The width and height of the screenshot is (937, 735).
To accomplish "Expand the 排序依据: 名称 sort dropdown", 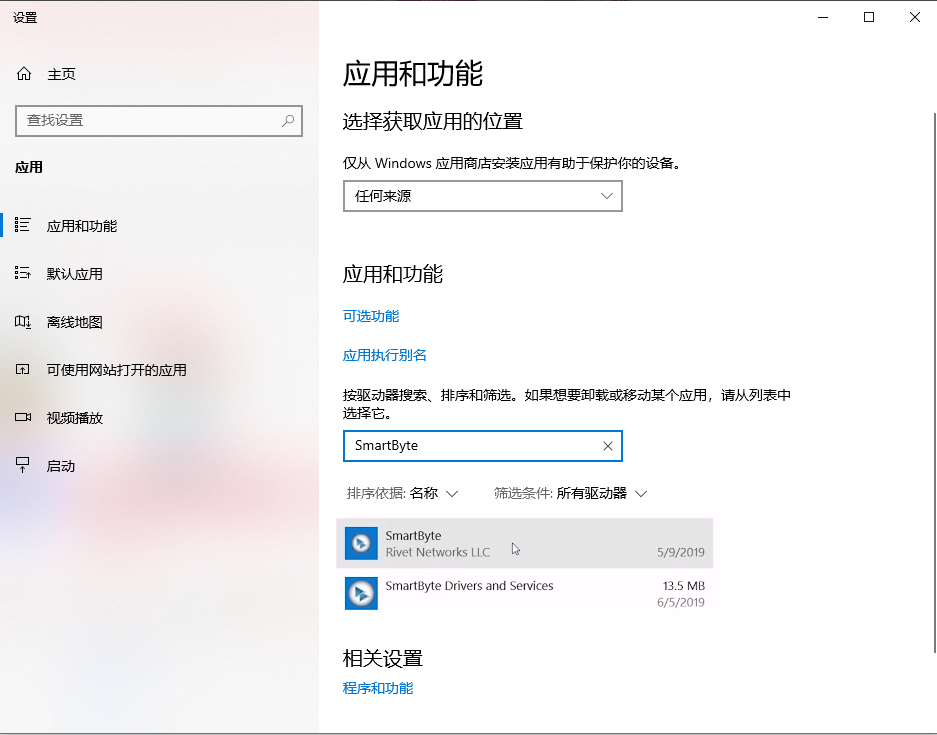I will (x=402, y=493).
